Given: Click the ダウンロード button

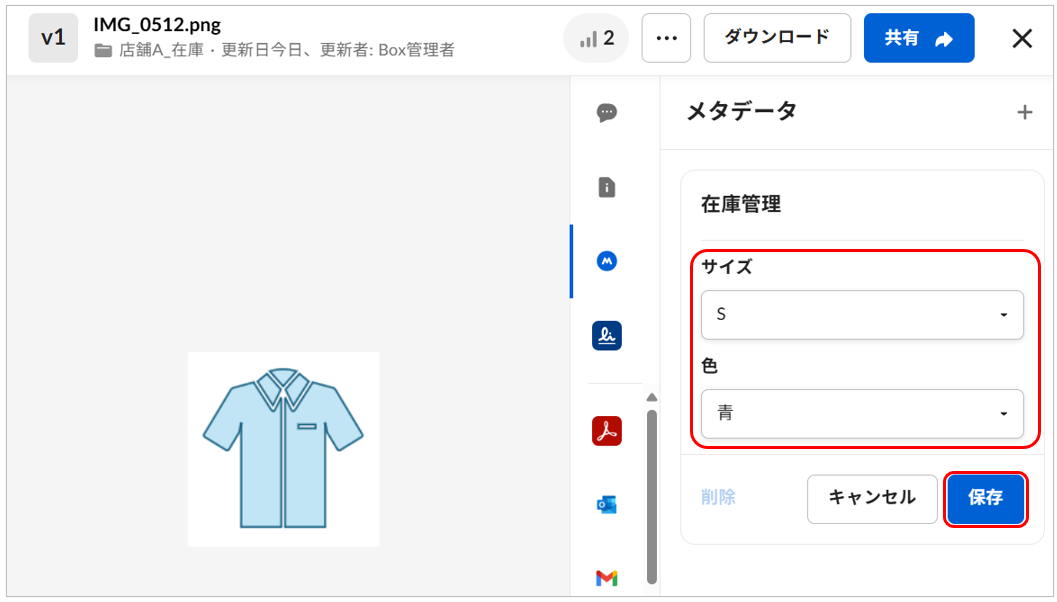Looking at the screenshot, I should 777,38.
